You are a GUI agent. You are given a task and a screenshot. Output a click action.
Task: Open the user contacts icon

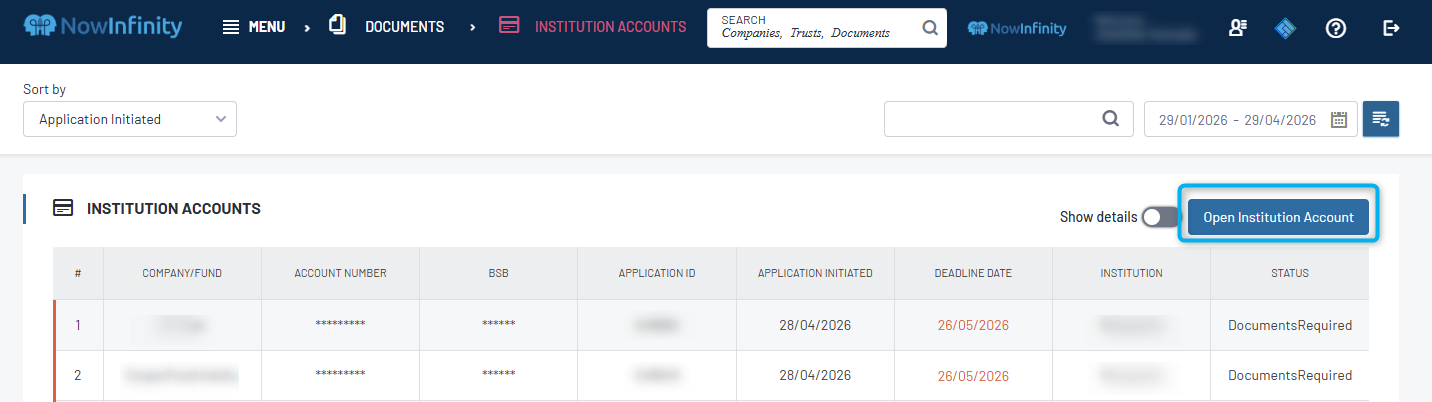tap(1238, 28)
